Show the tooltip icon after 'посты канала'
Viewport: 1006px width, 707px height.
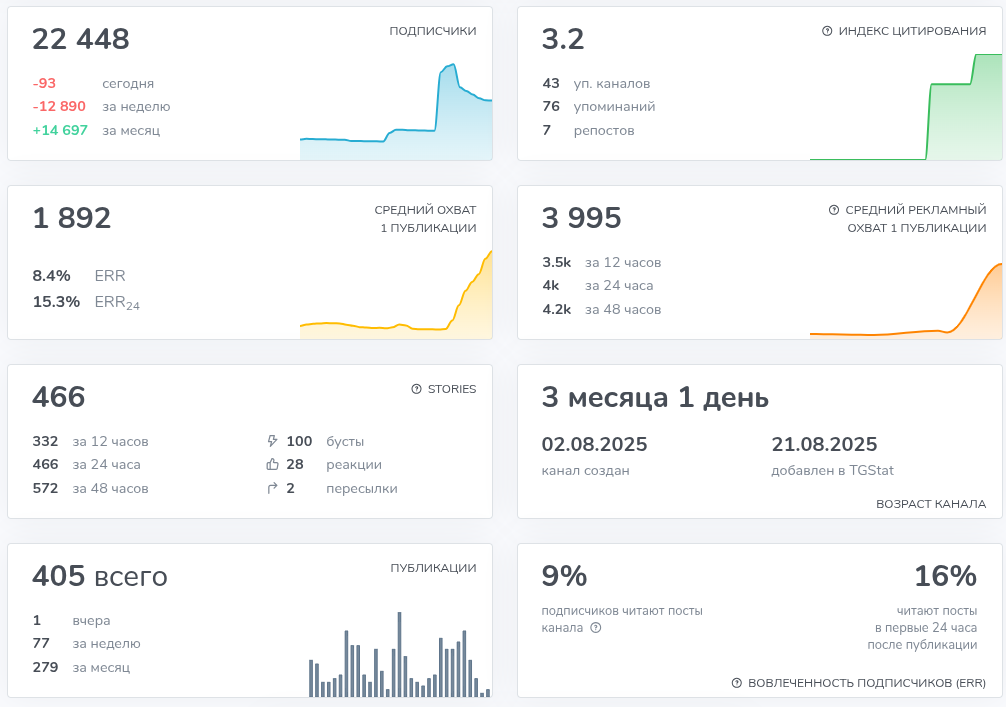(596, 628)
